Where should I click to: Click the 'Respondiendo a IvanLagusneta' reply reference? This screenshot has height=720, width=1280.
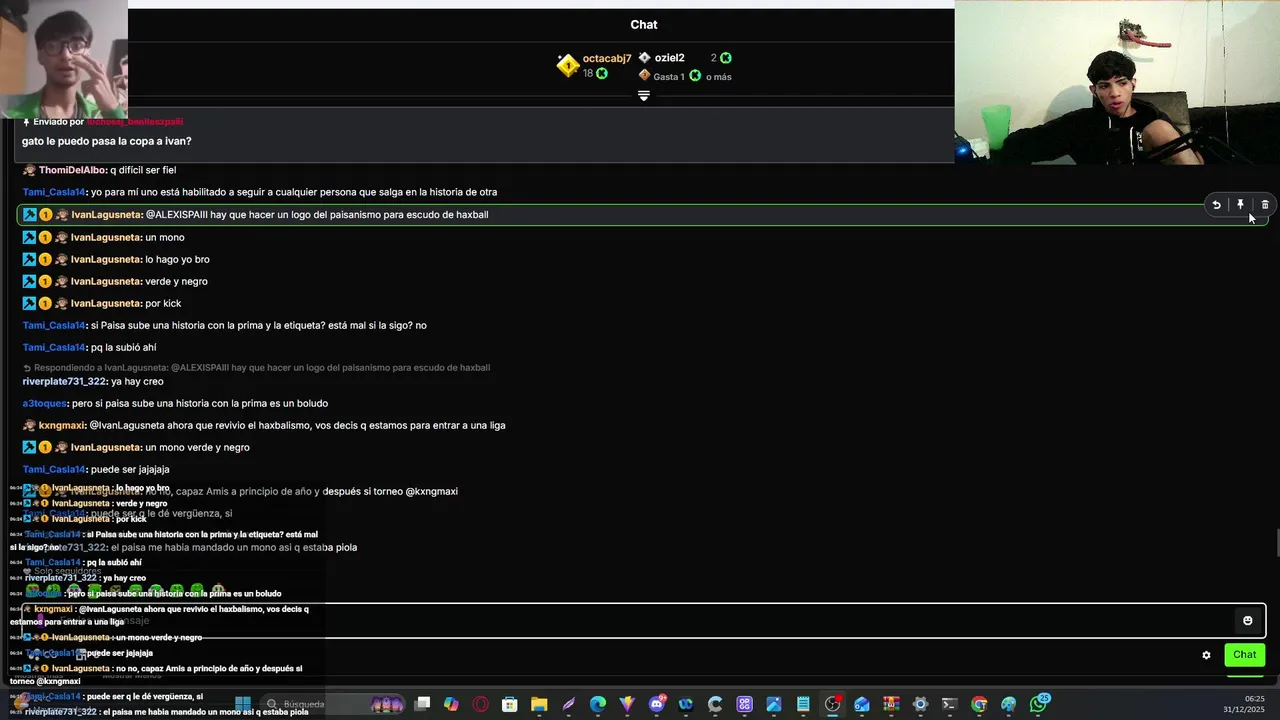(x=257, y=368)
